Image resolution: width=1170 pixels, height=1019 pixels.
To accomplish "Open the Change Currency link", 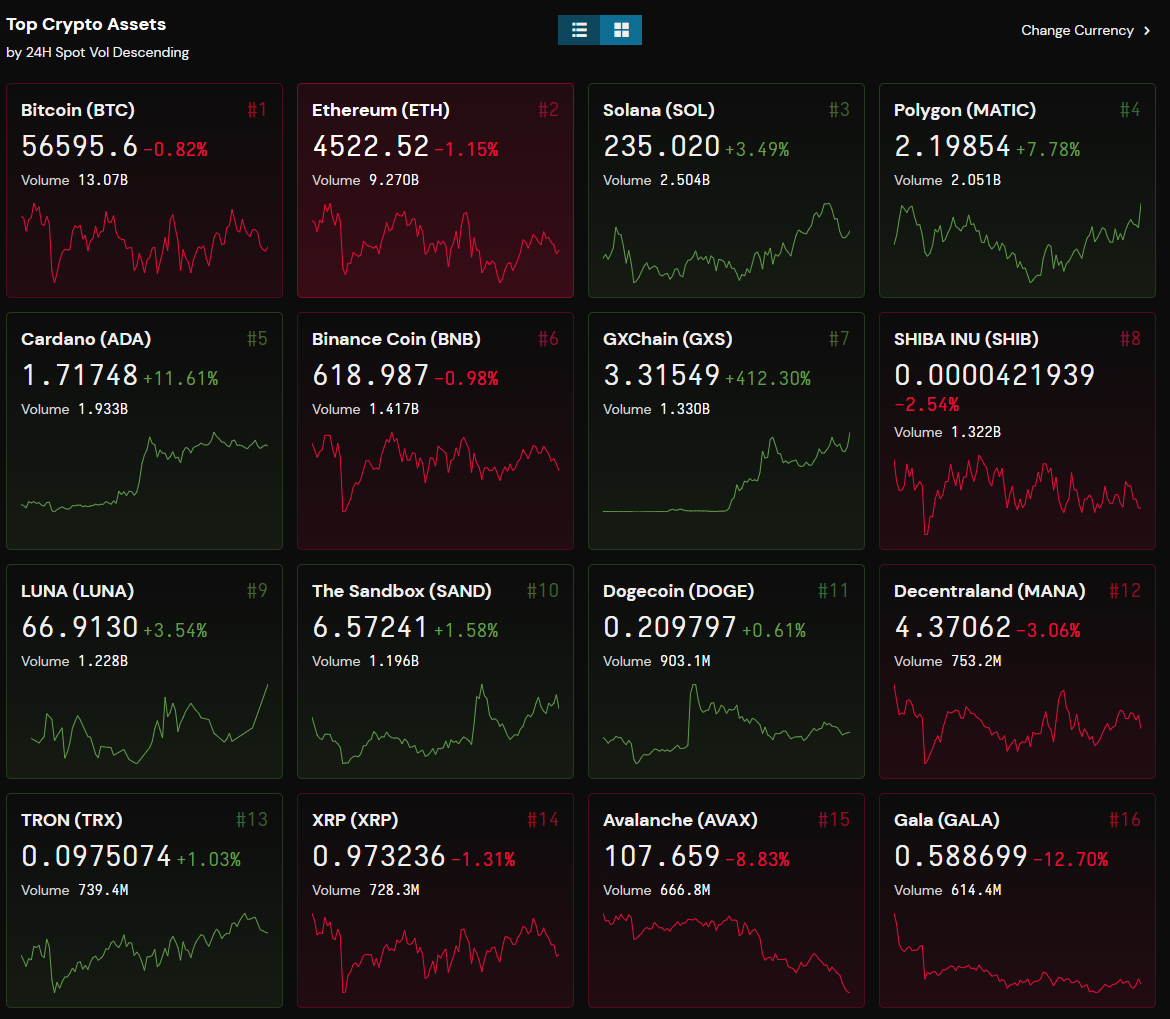I will (x=1086, y=31).
